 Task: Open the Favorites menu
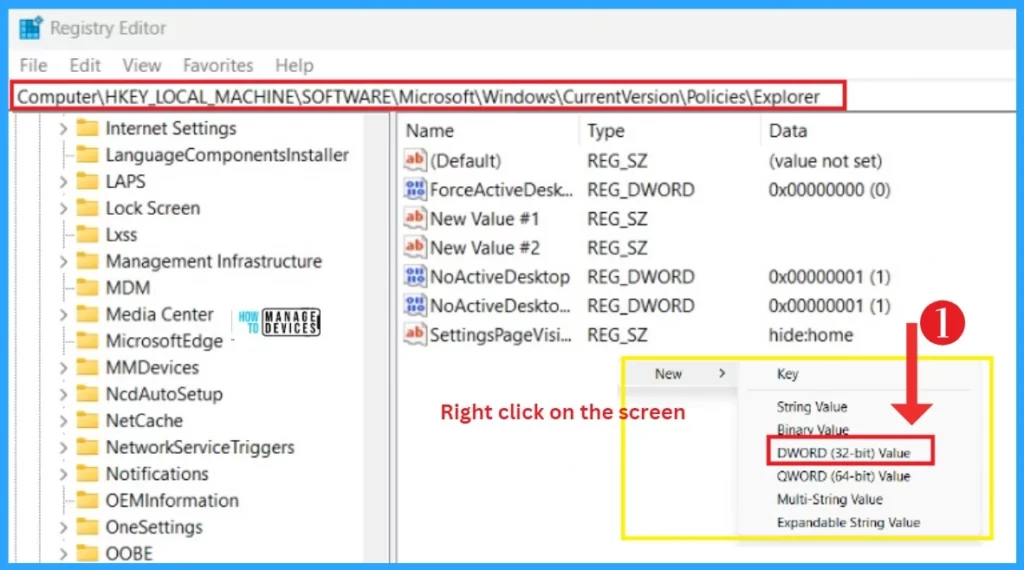click(218, 65)
